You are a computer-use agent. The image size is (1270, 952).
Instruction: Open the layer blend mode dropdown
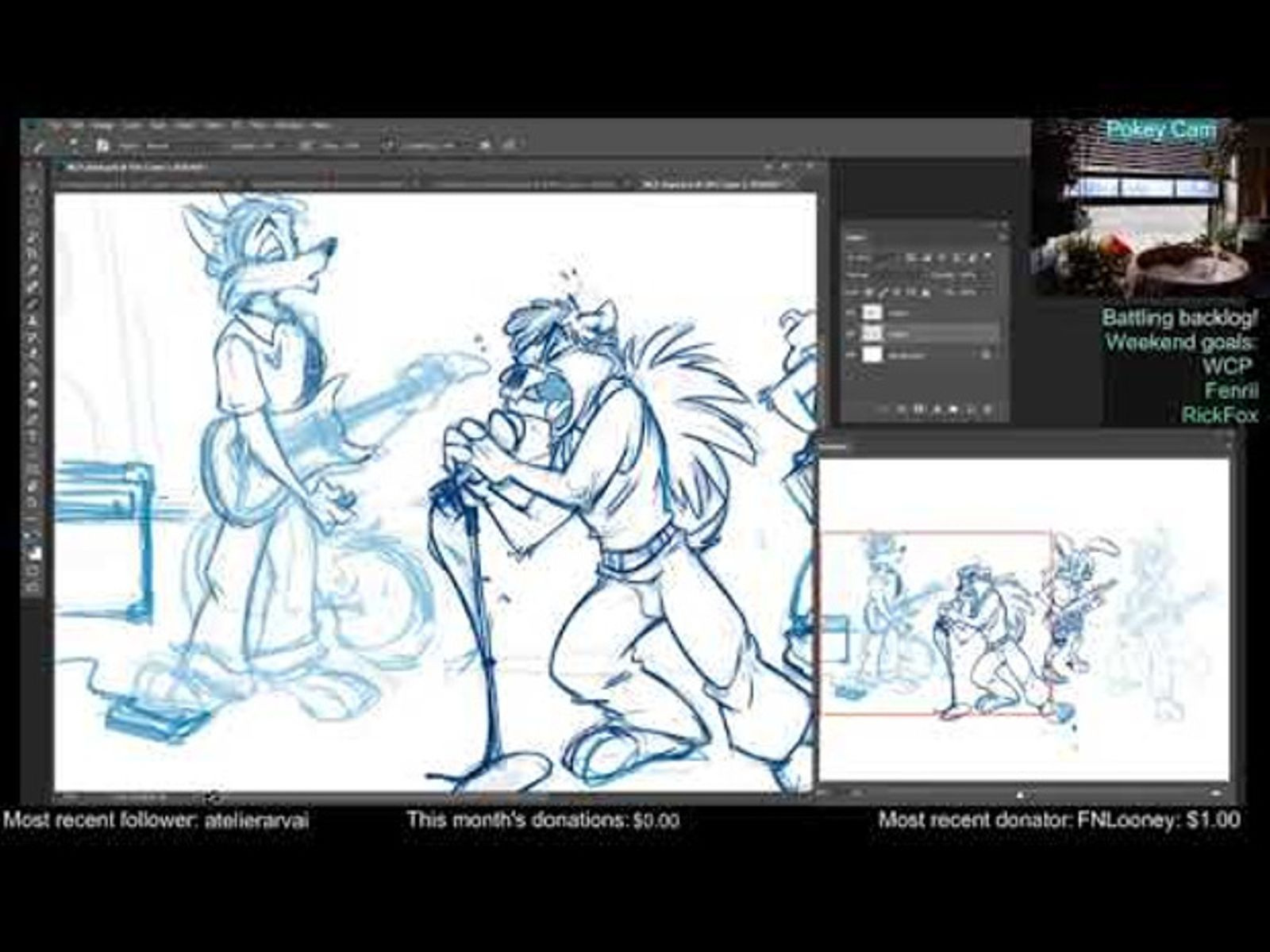pyautogui.click(x=883, y=275)
